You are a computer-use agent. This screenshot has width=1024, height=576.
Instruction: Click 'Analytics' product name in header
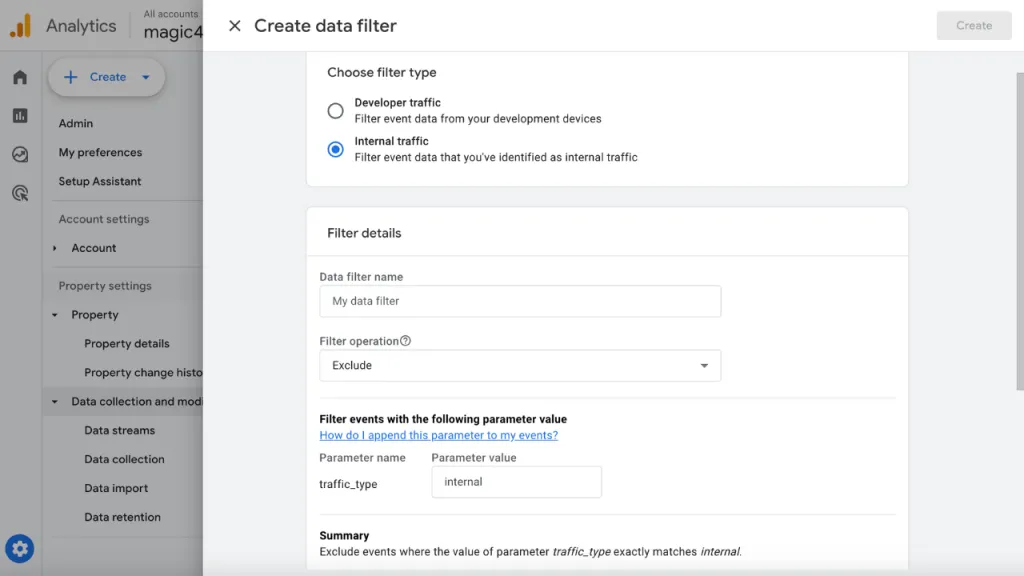pyautogui.click(x=81, y=26)
